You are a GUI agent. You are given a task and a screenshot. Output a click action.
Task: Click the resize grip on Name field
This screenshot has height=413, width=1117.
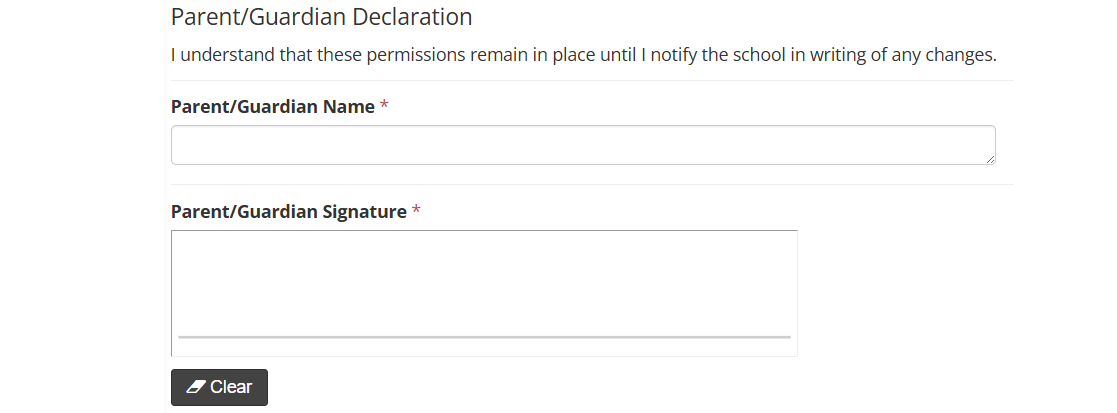[990, 159]
